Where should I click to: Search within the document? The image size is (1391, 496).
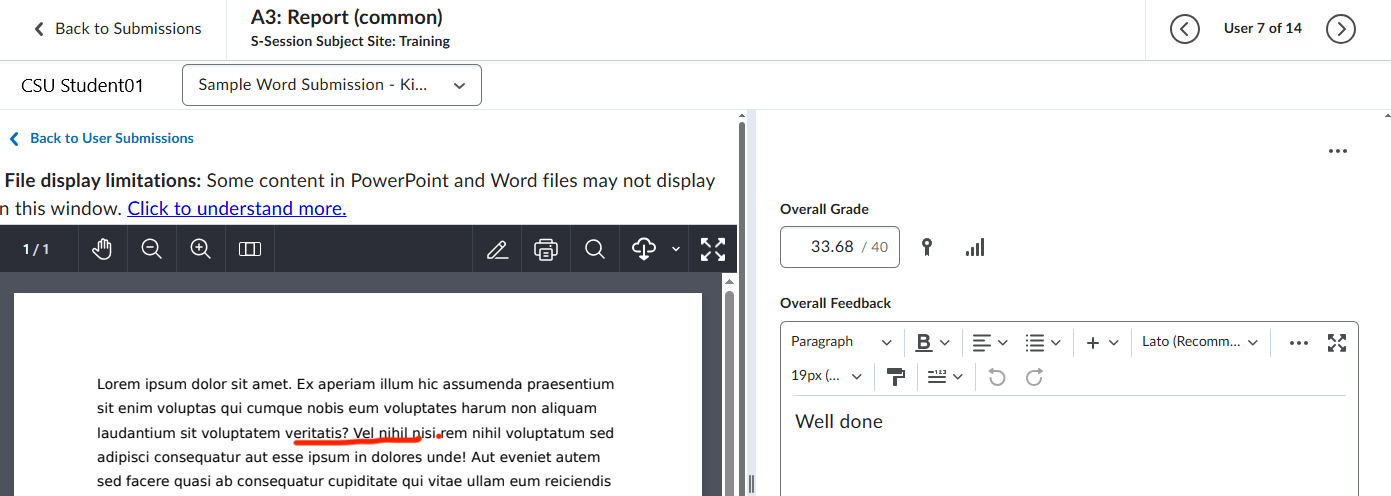point(595,249)
